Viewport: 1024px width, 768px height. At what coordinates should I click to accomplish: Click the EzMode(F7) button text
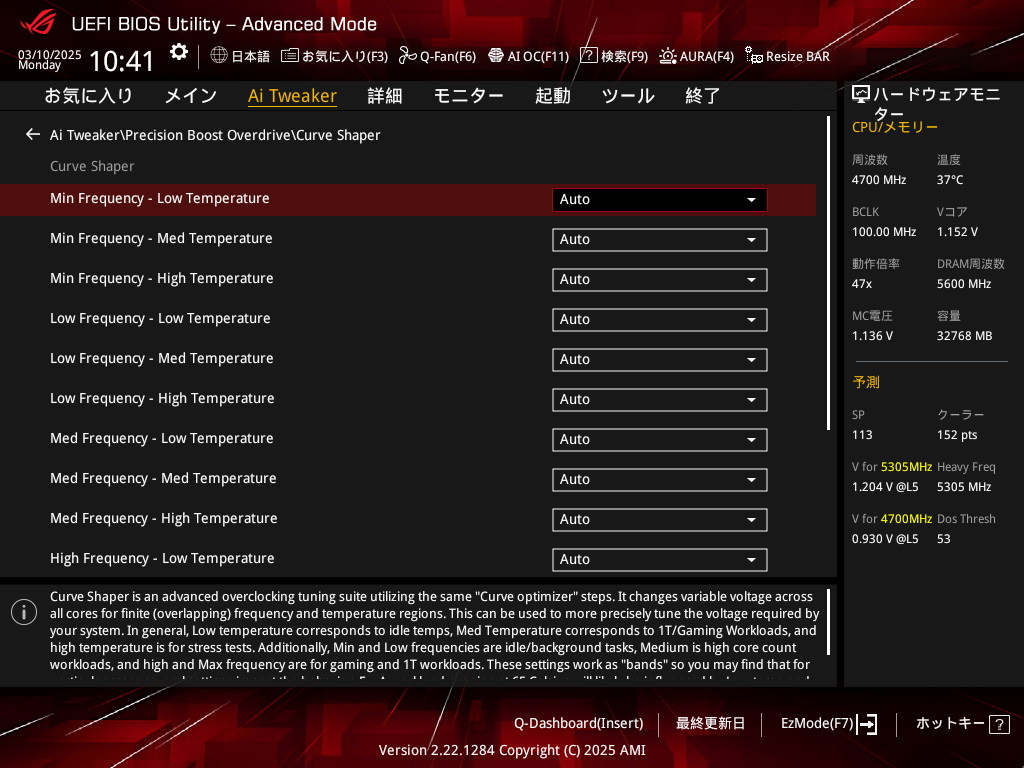pyautogui.click(x=817, y=723)
